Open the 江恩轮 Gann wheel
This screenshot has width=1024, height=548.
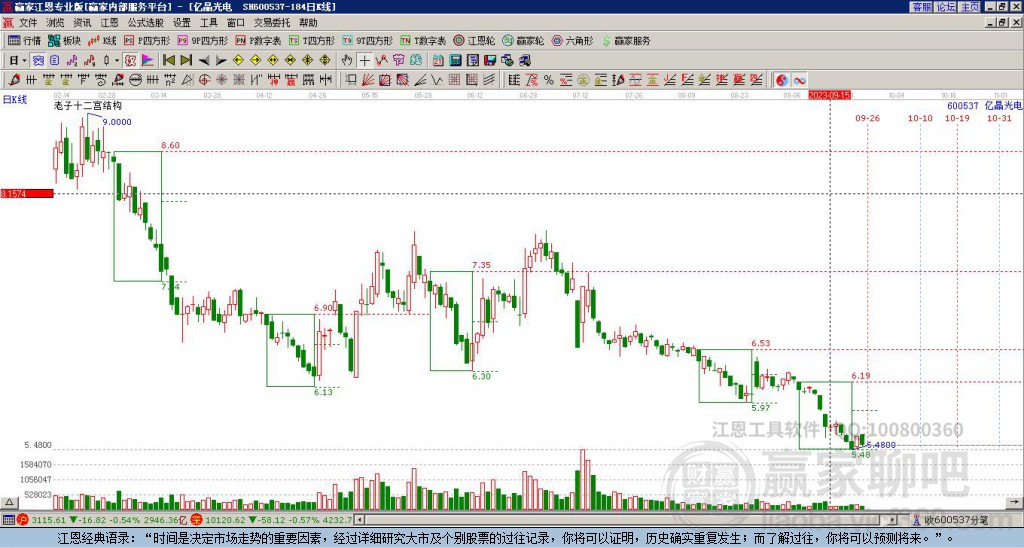point(474,40)
